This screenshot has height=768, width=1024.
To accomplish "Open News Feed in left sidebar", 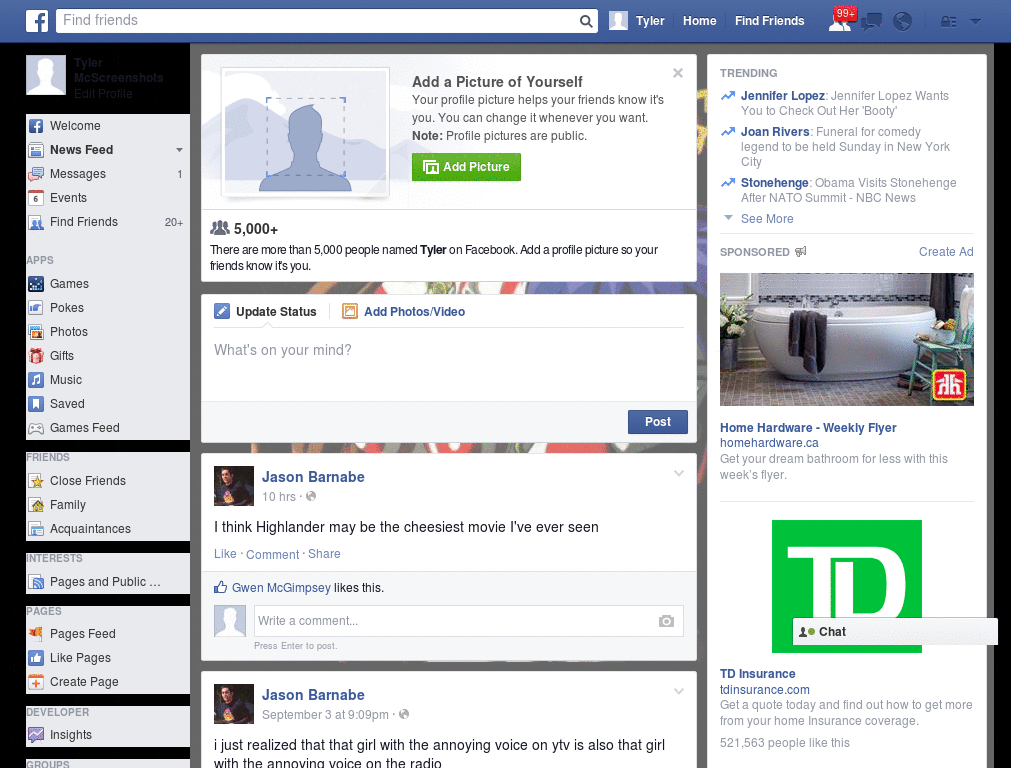I will 82,150.
